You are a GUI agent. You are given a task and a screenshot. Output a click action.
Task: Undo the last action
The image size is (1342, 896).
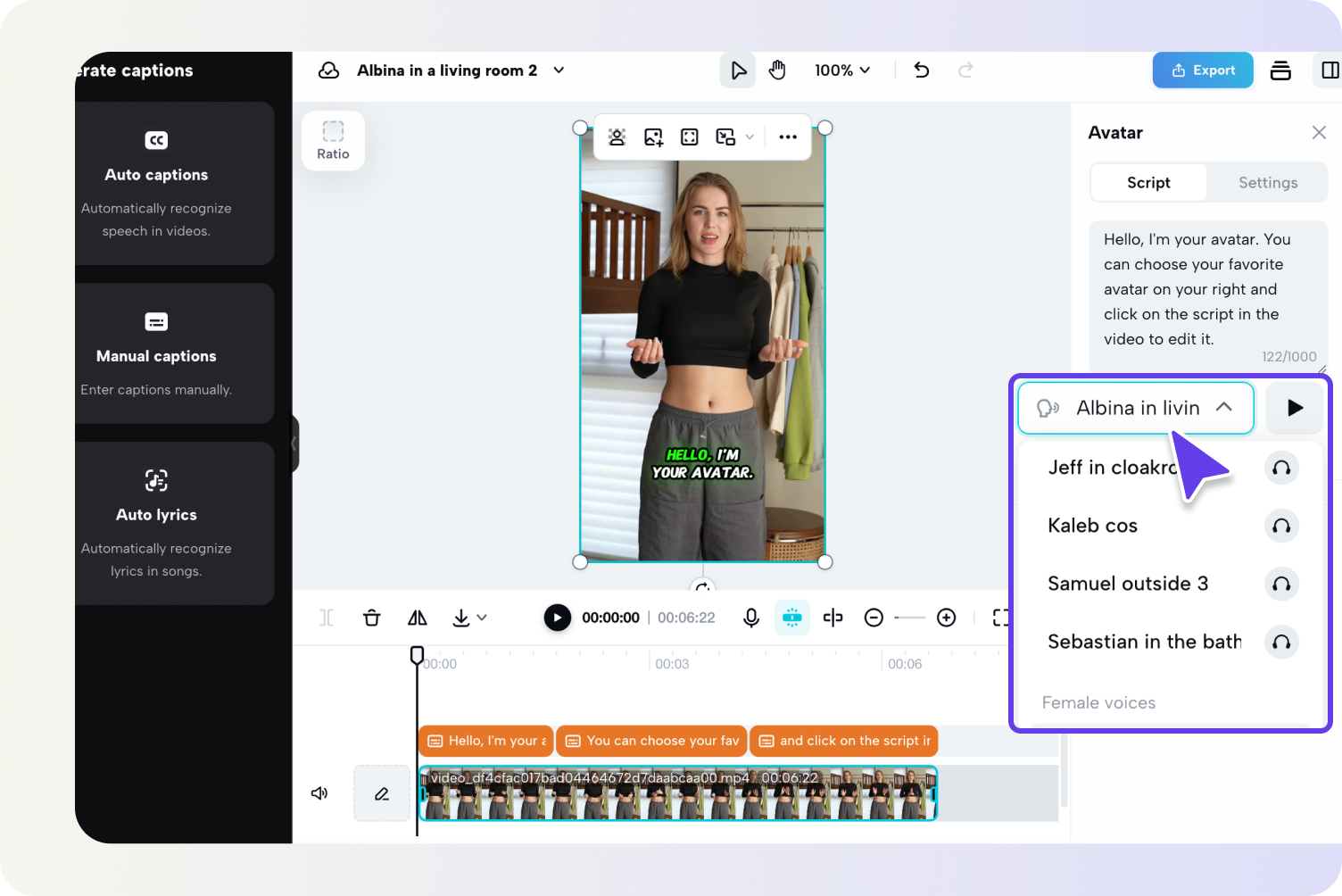[x=922, y=71]
